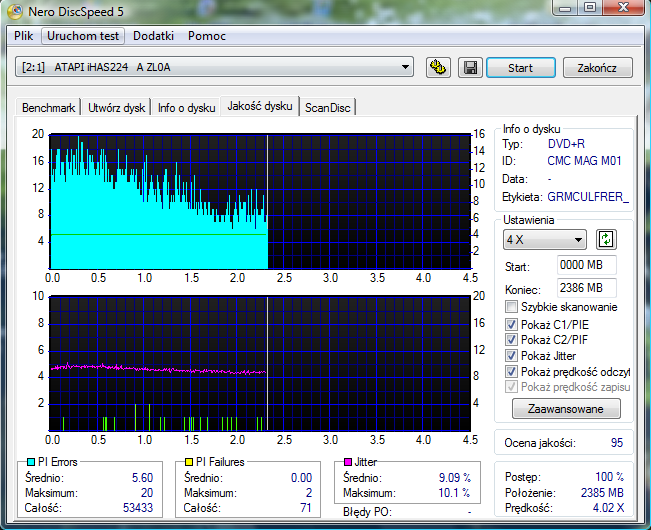Click the Start button
The width and height of the screenshot is (651, 530).
[521, 68]
